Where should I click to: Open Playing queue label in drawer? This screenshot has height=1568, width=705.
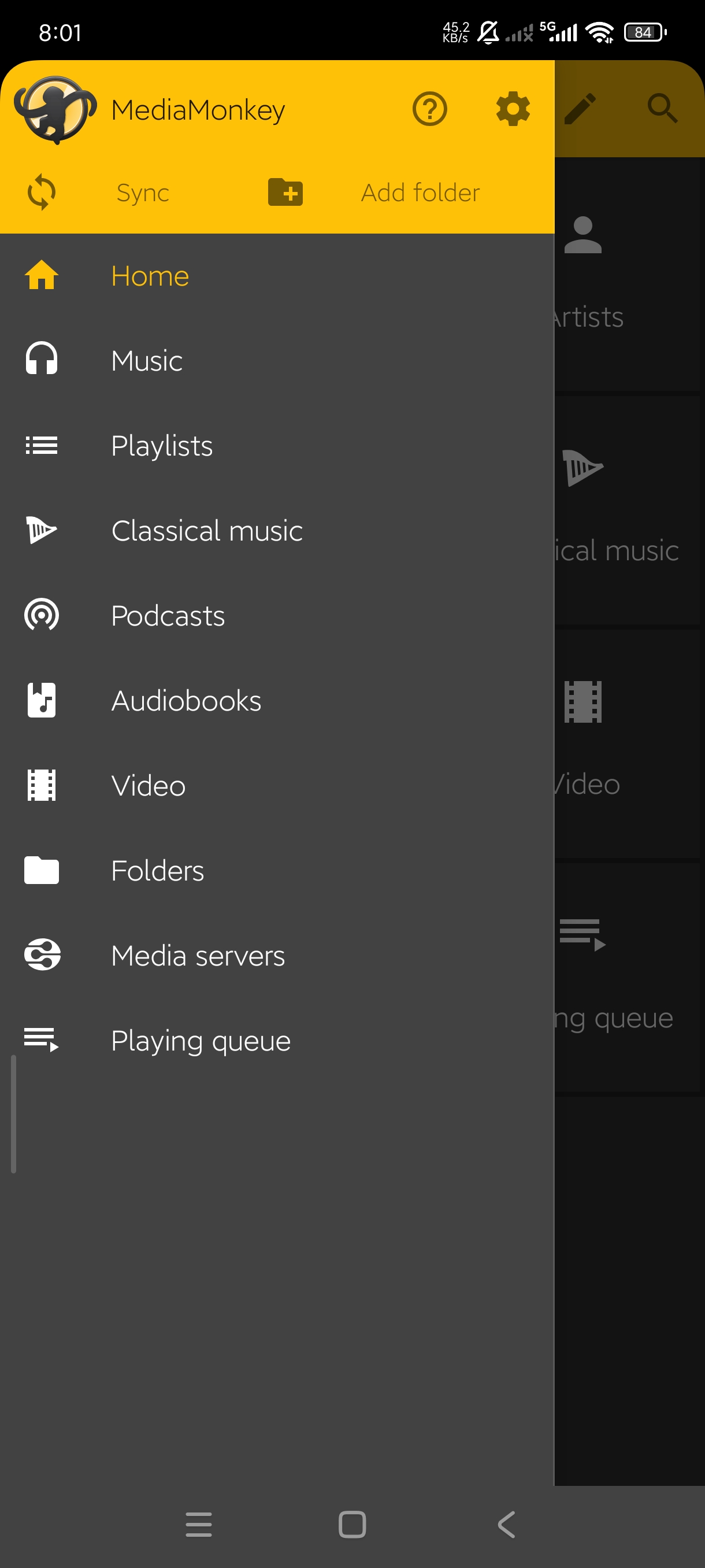click(201, 1041)
